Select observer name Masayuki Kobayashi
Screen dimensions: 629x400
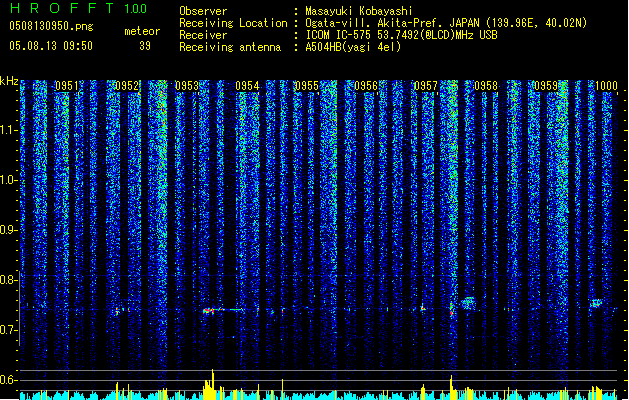click(x=359, y=11)
